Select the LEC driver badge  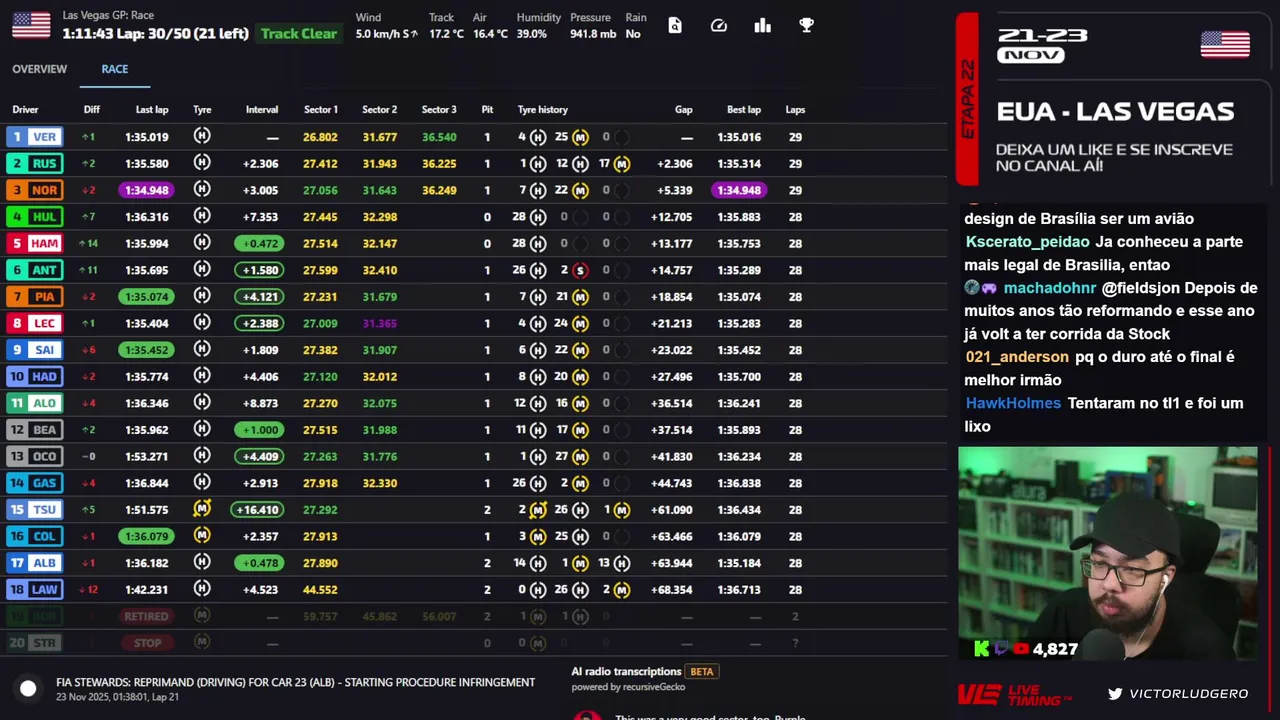tap(34, 323)
